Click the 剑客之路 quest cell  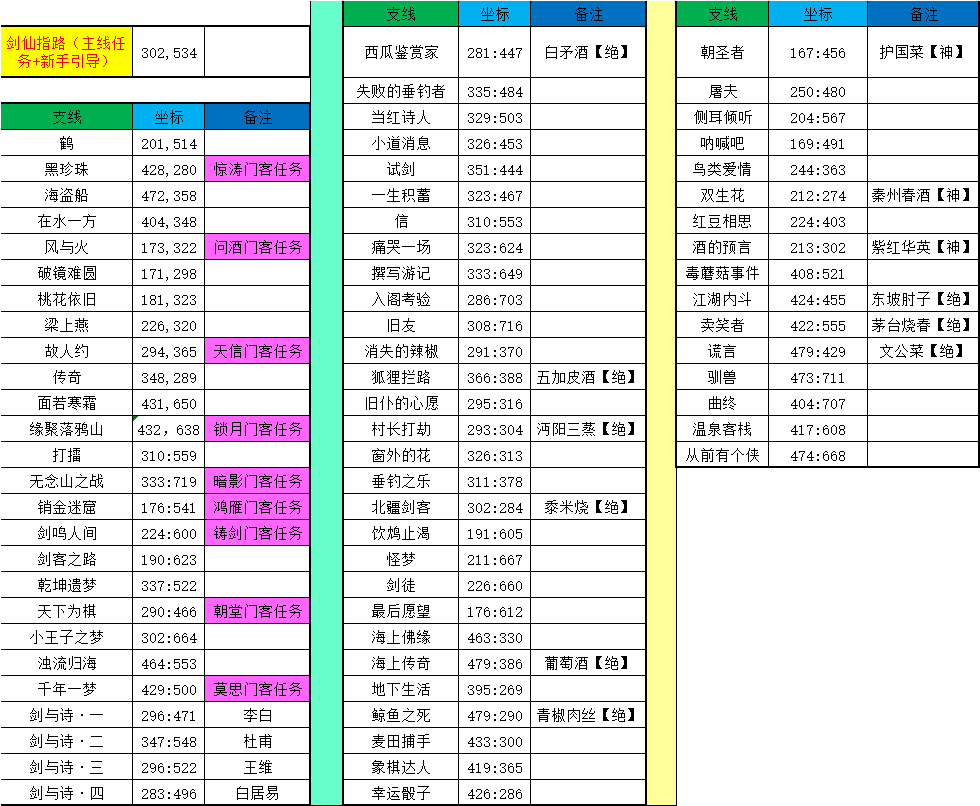[66, 560]
